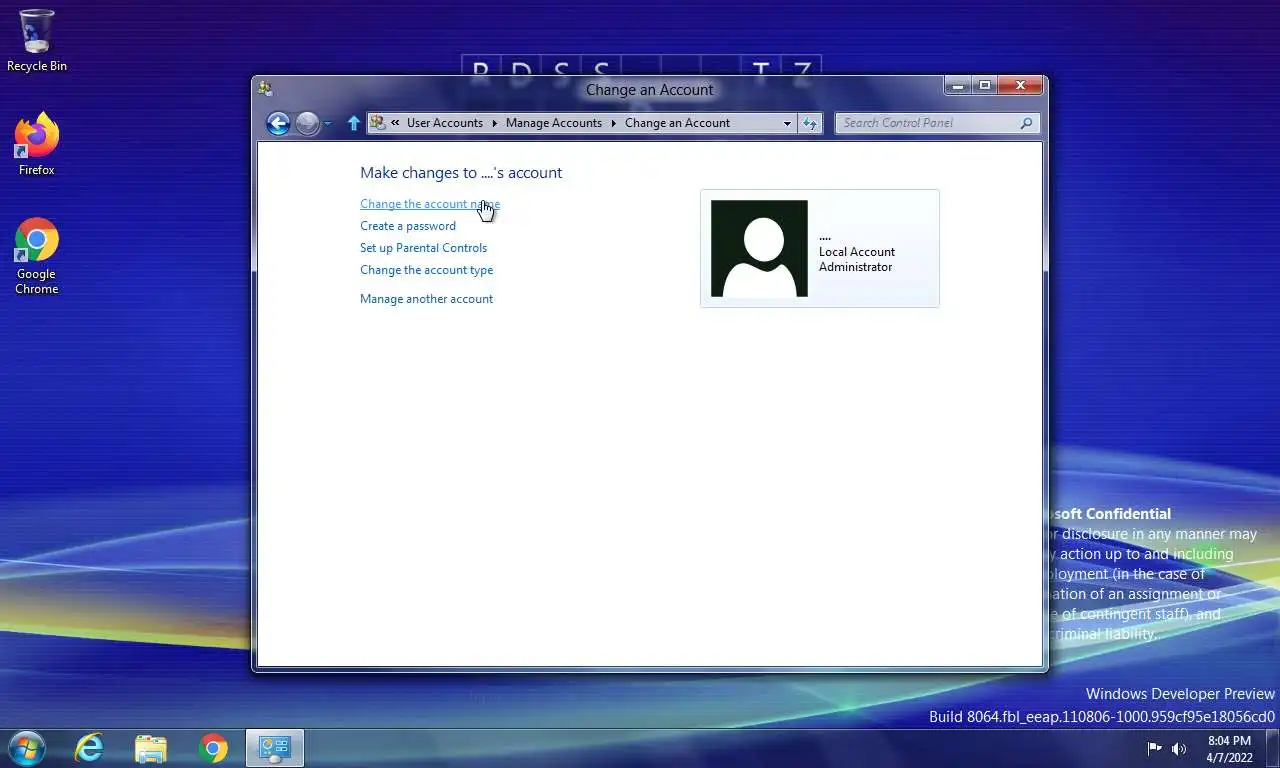The width and height of the screenshot is (1280, 768).
Task: Click the double chevron in address bar
Action: pyautogui.click(x=396, y=123)
